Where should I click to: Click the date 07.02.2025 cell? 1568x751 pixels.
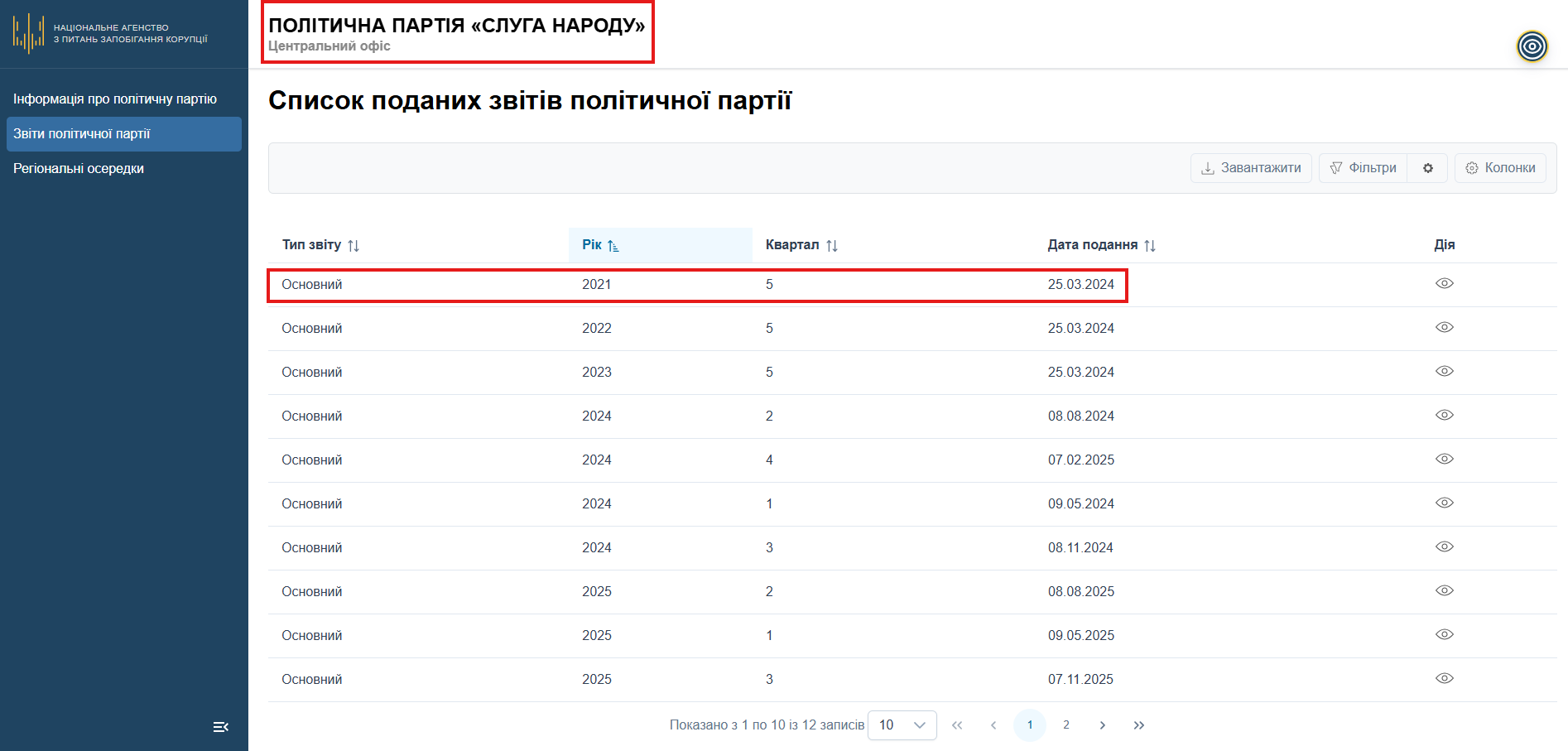click(1080, 460)
